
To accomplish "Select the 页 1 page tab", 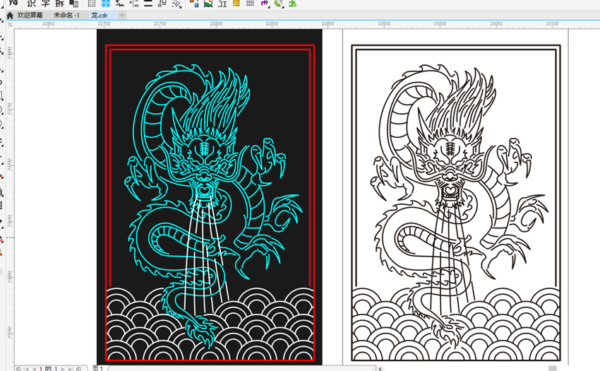I will [x=98, y=369].
